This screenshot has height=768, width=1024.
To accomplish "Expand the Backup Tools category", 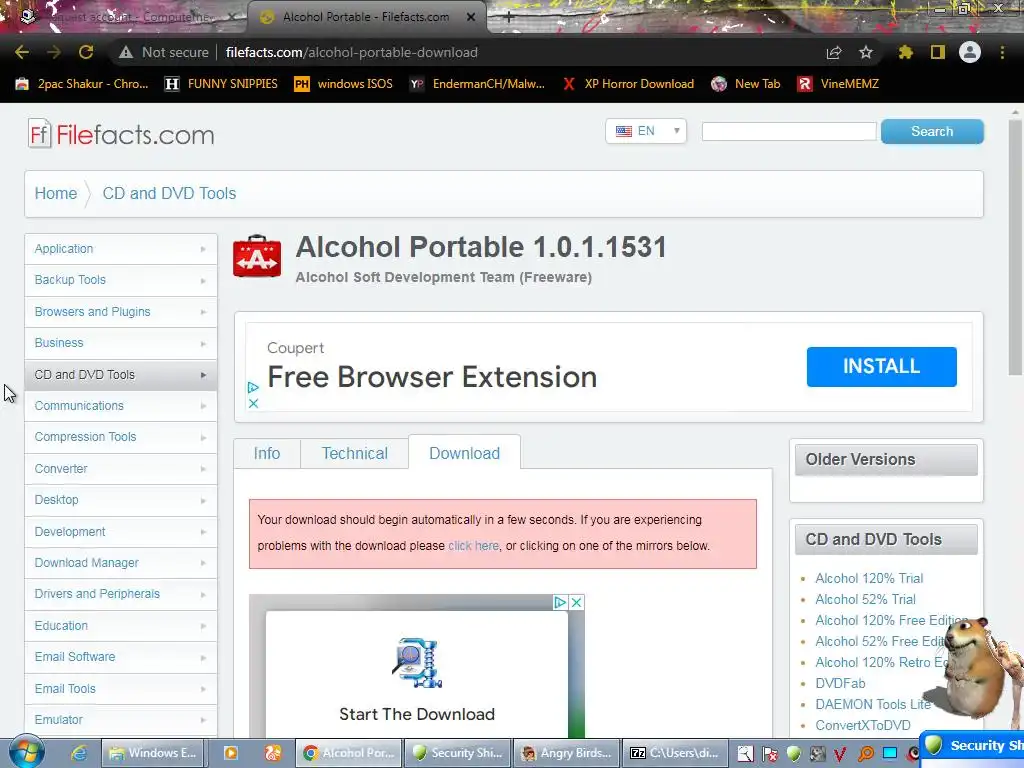I will 121,280.
